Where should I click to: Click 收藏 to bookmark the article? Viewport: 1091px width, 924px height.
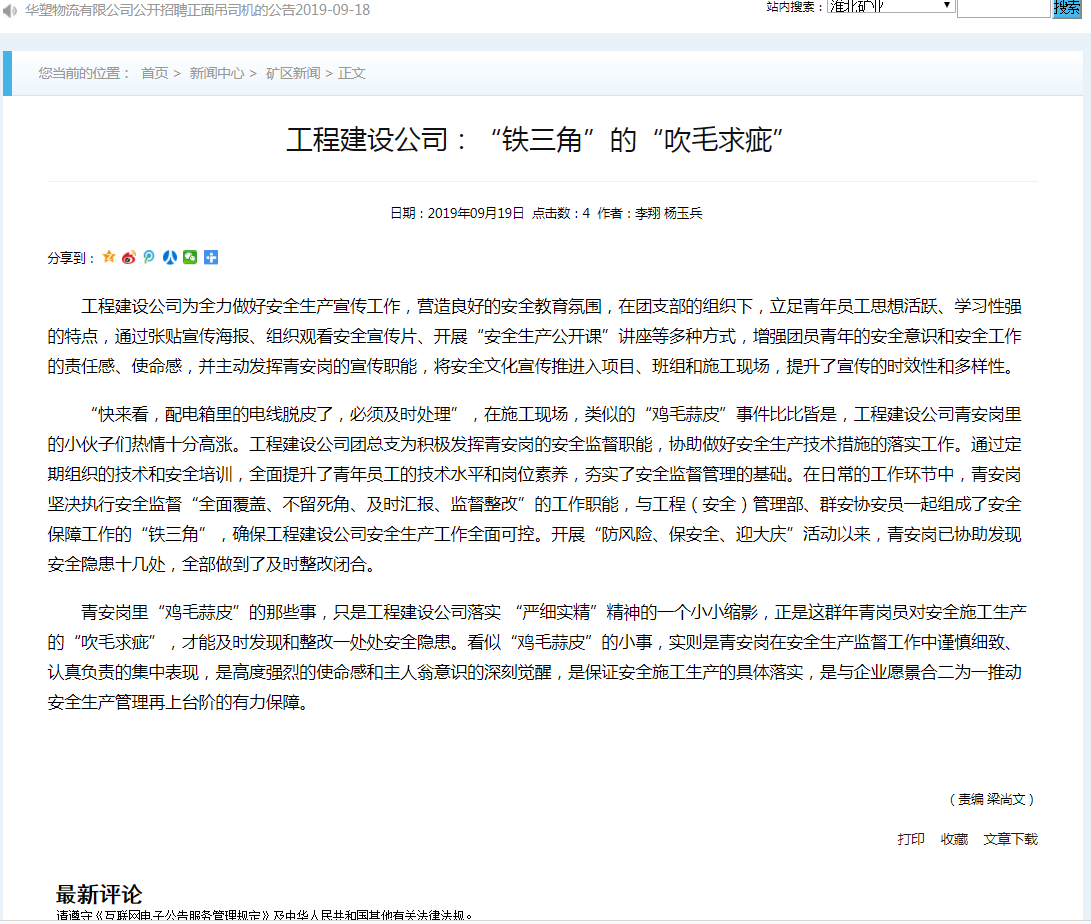point(954,839)
